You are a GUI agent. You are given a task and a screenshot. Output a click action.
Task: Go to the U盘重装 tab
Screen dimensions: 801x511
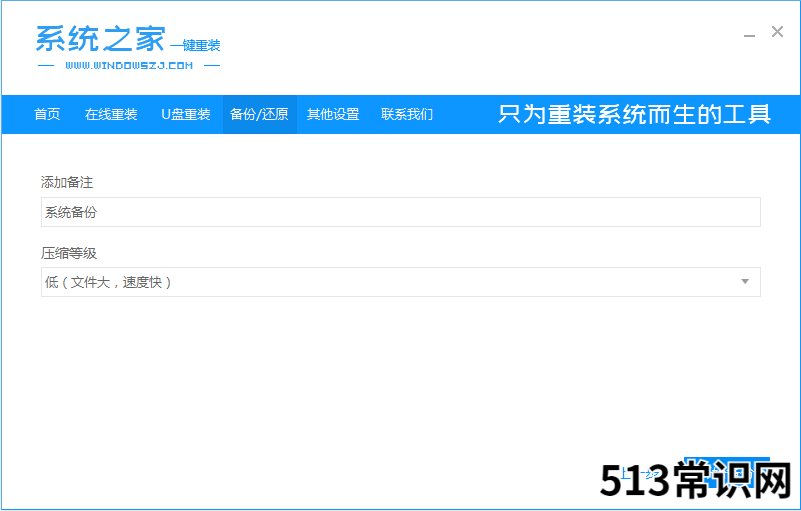[185, 114]
